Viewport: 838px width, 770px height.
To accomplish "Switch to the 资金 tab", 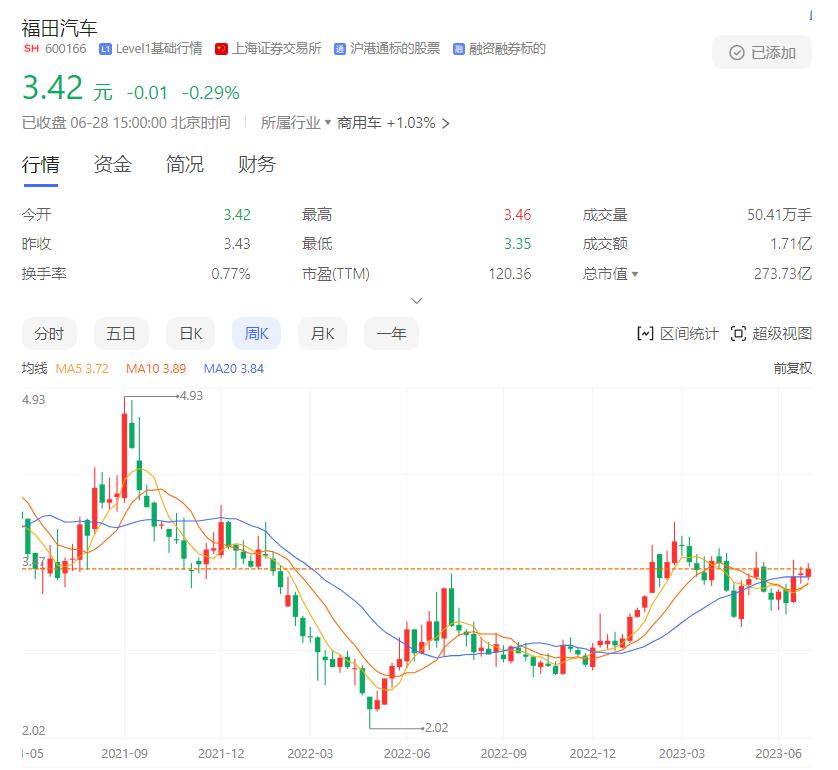I will [x=110, y=164].
